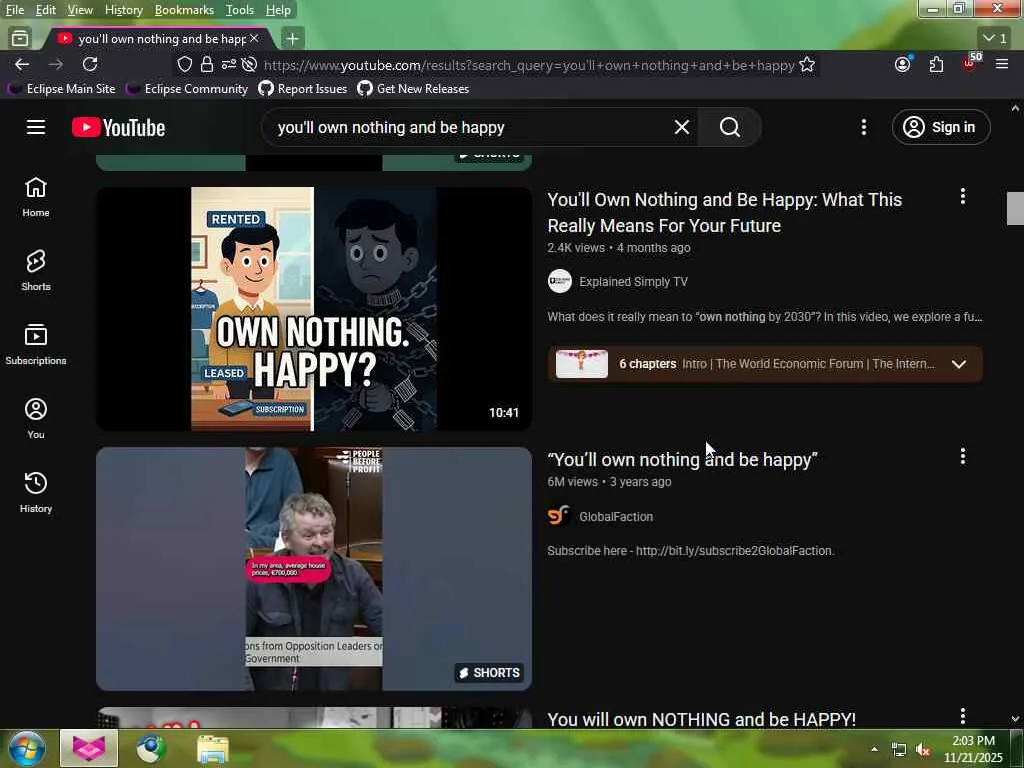Open GlobalFaction channel avatar
The height and width of the screenshot is (768, 1024).
[x=560, y=516]
